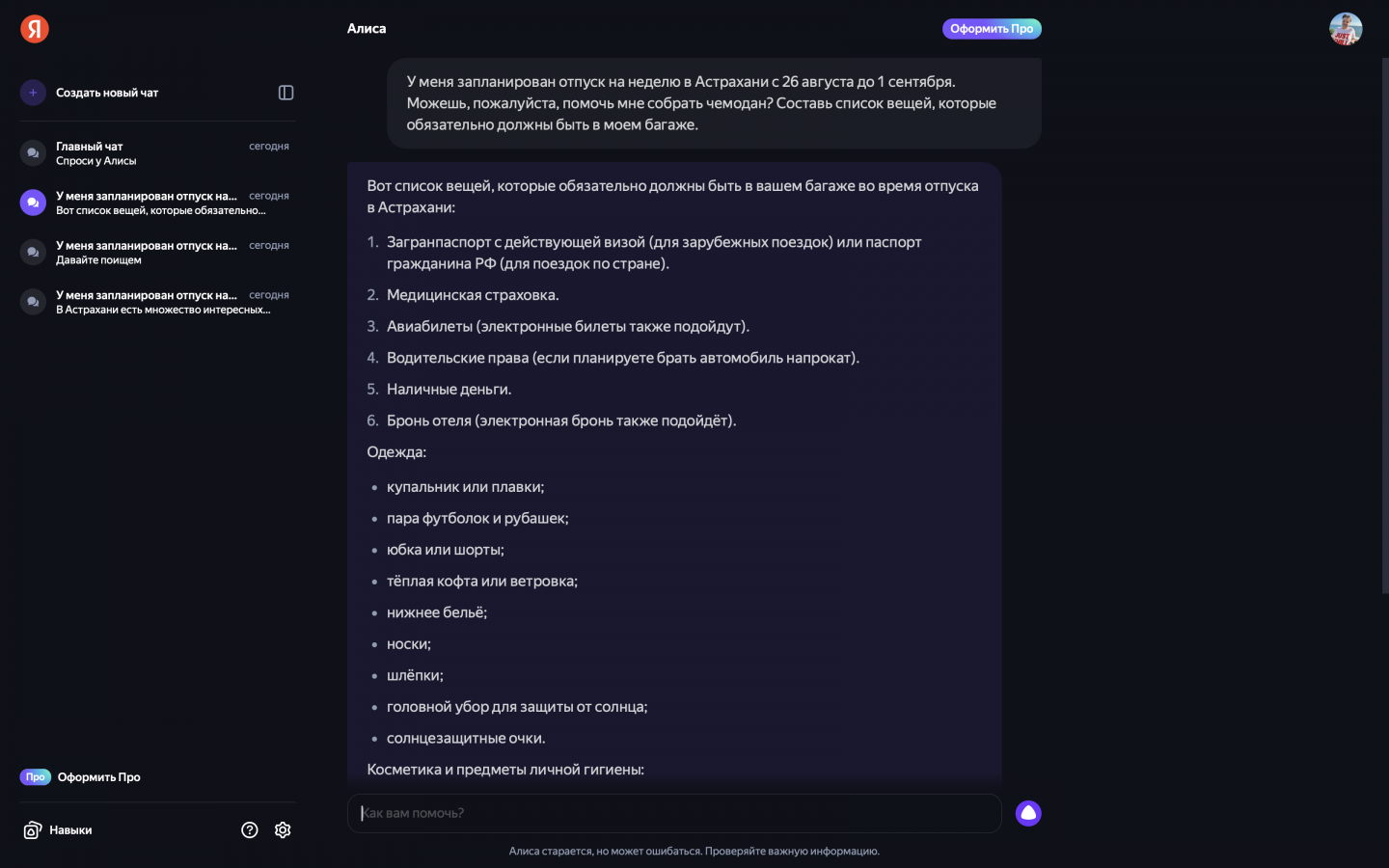Click the chat icon beside Давайте поищем

[x=33, y=253]
